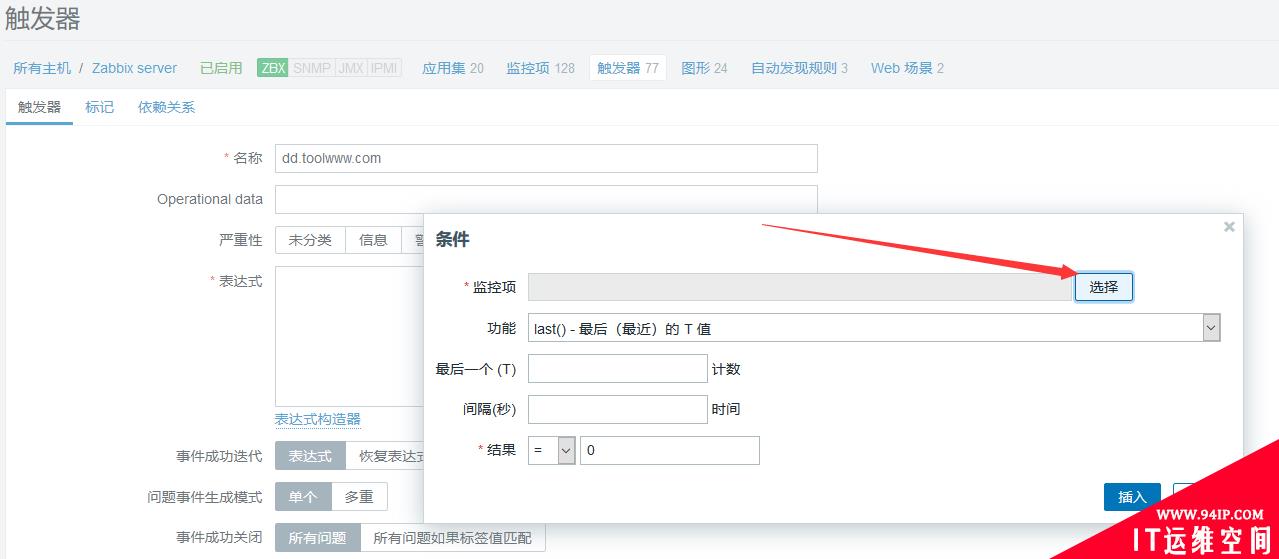Click the SNMP availability badge
Viewport: 1279px width, 559px height.
point(311,68)
